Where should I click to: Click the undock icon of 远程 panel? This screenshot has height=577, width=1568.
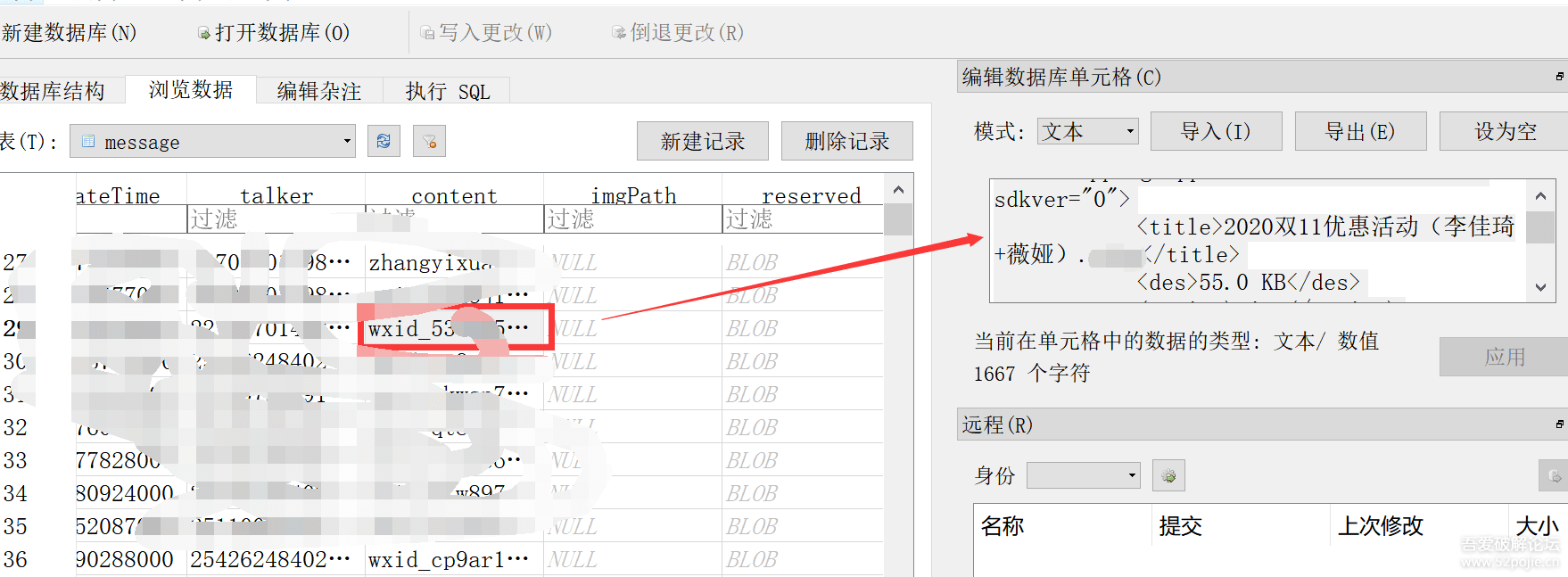(1559, 425)
